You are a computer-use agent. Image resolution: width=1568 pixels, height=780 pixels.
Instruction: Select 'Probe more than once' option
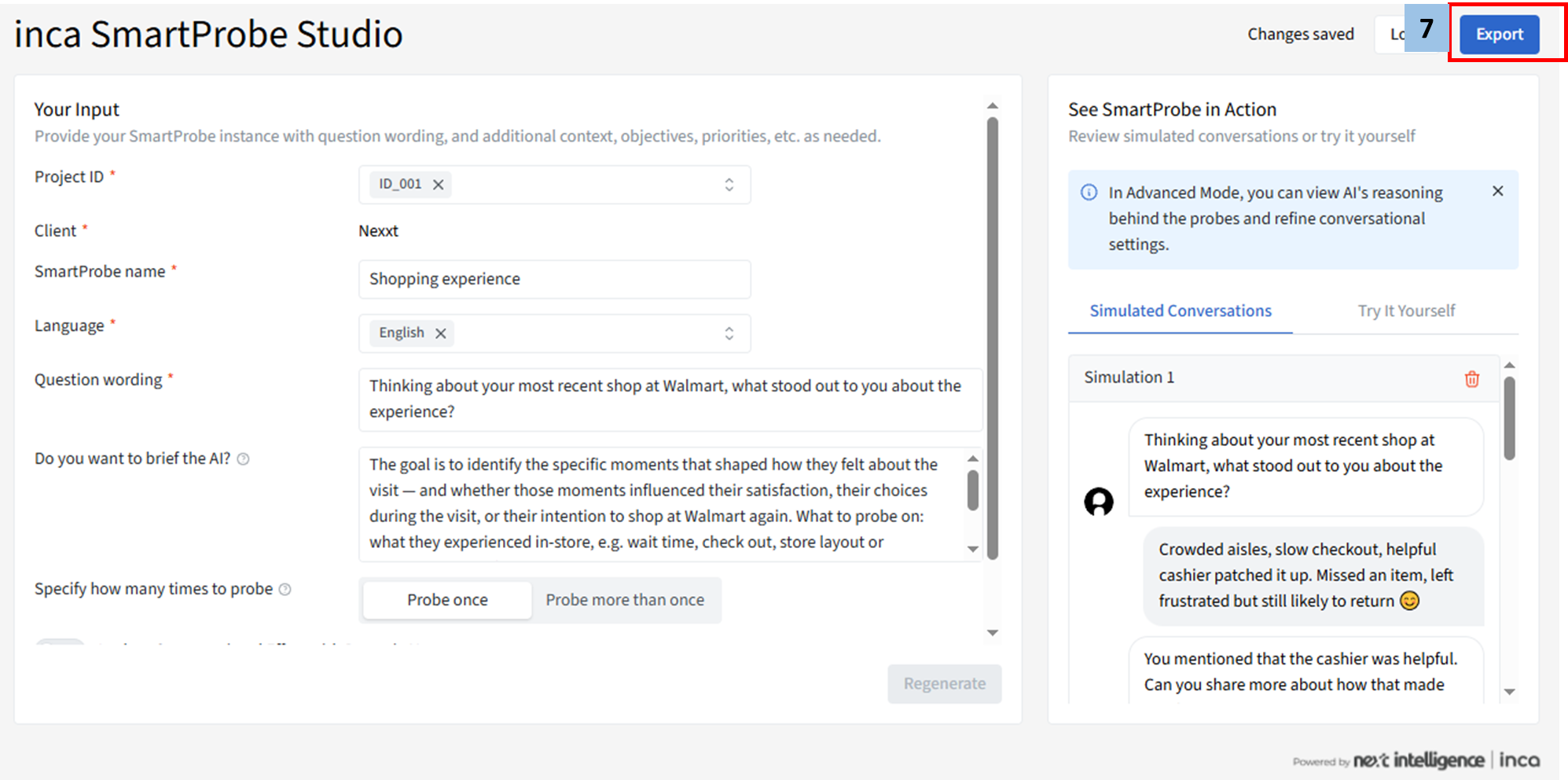click(625, 600)
